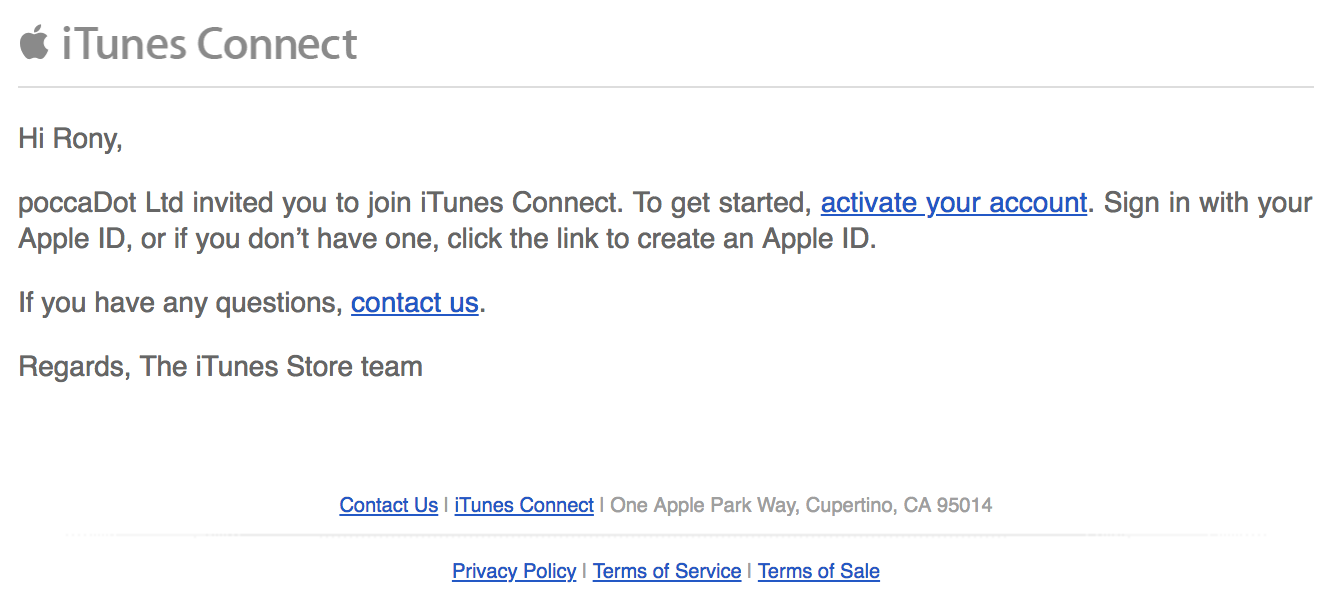This screenshot has width=1334, height=610.
Task: Click the "To get started" phrase
Action: coord(720,203)
